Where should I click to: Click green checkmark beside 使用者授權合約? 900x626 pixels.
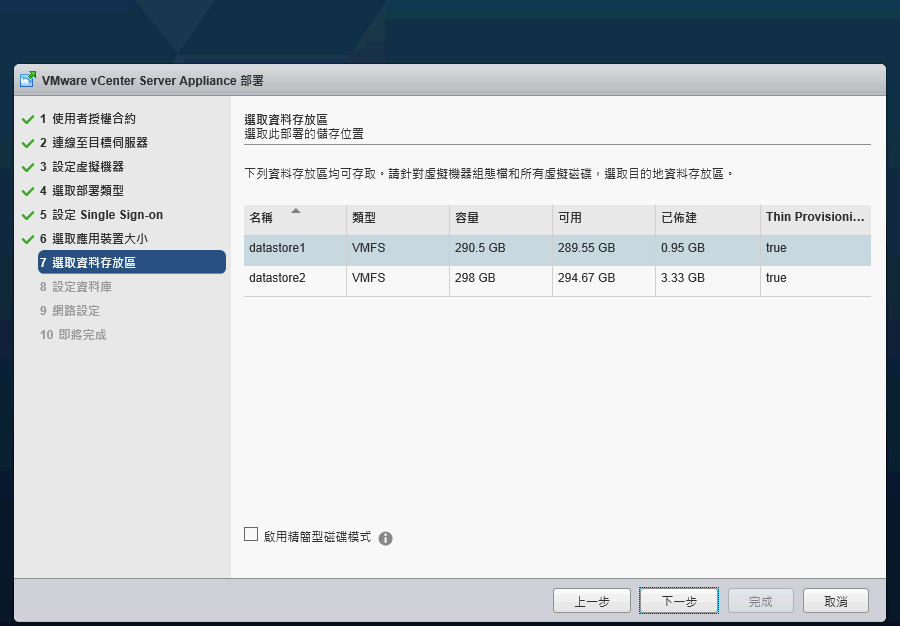pyautogui.click(x=28, y=119)
